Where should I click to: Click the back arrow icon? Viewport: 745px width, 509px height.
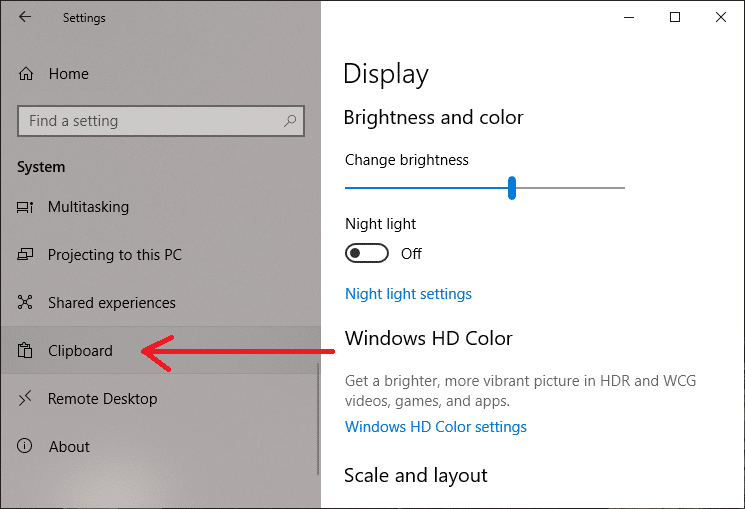(24, 17)
